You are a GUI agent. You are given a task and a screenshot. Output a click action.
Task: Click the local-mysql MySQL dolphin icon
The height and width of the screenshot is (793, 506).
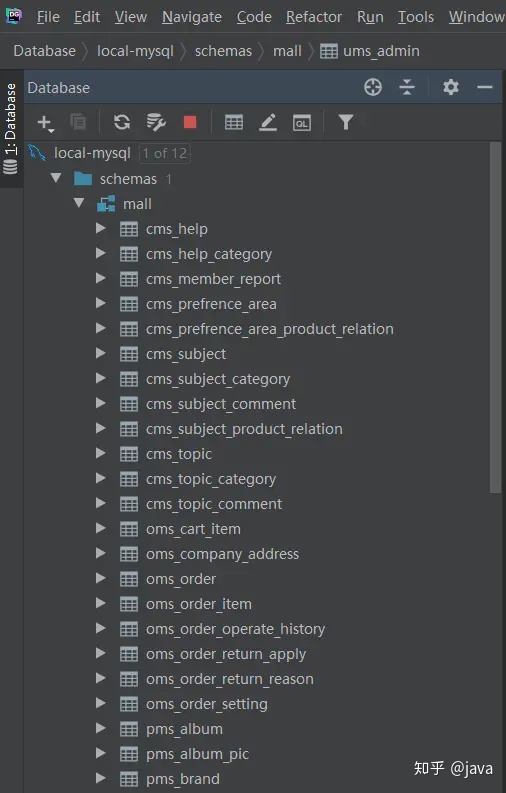(x=37, y=152)
